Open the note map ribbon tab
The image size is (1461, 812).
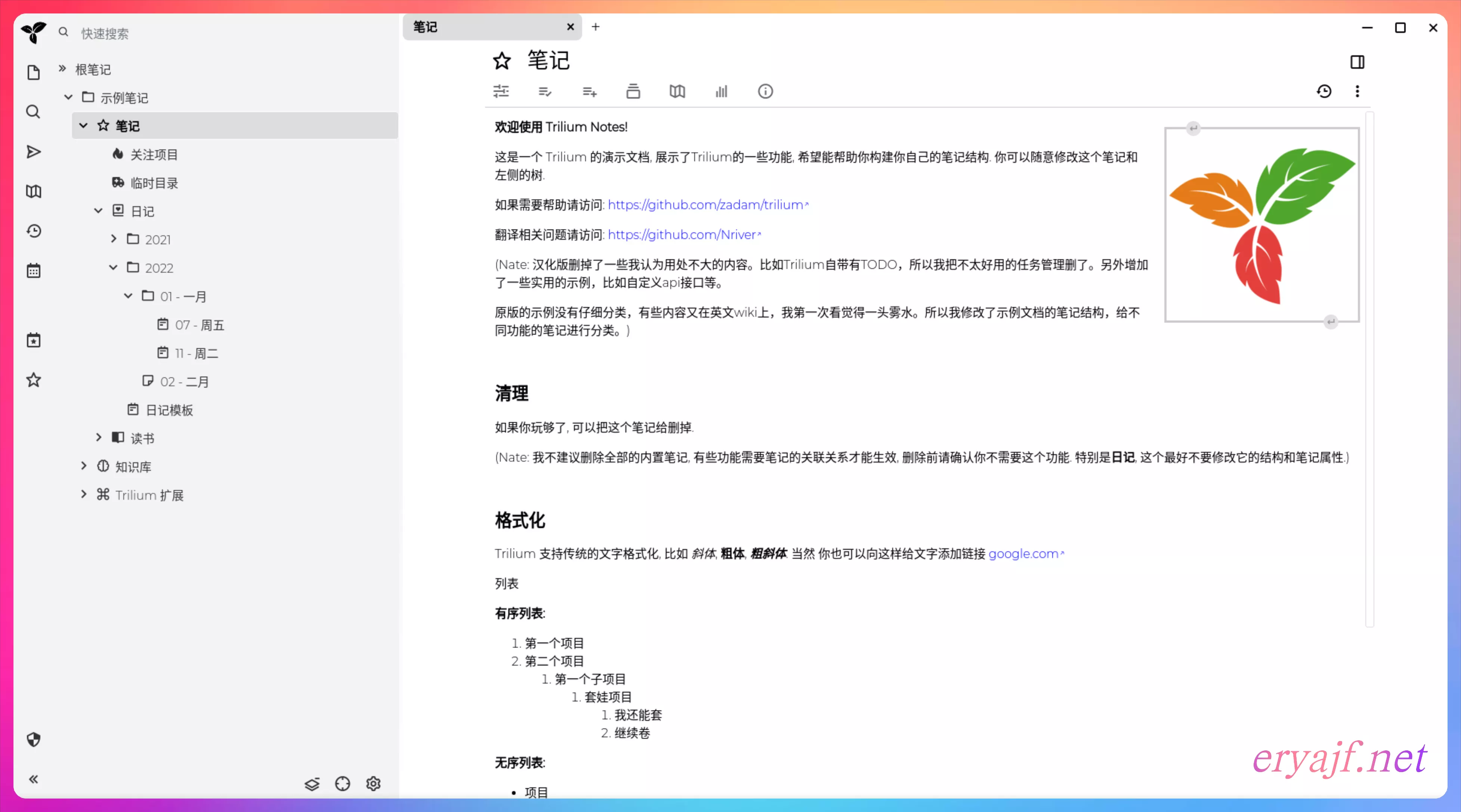click(x=677, y=91)
